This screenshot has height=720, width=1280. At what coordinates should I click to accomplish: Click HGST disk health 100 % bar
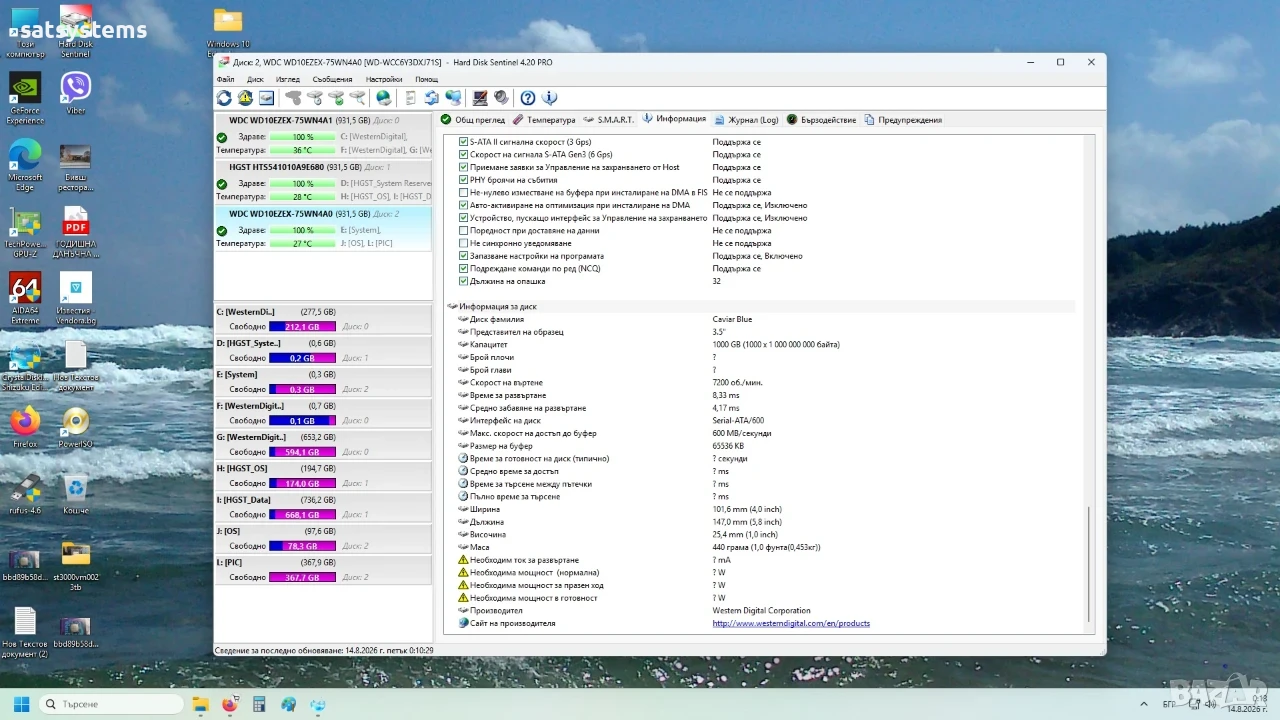(x=302, y=184)
